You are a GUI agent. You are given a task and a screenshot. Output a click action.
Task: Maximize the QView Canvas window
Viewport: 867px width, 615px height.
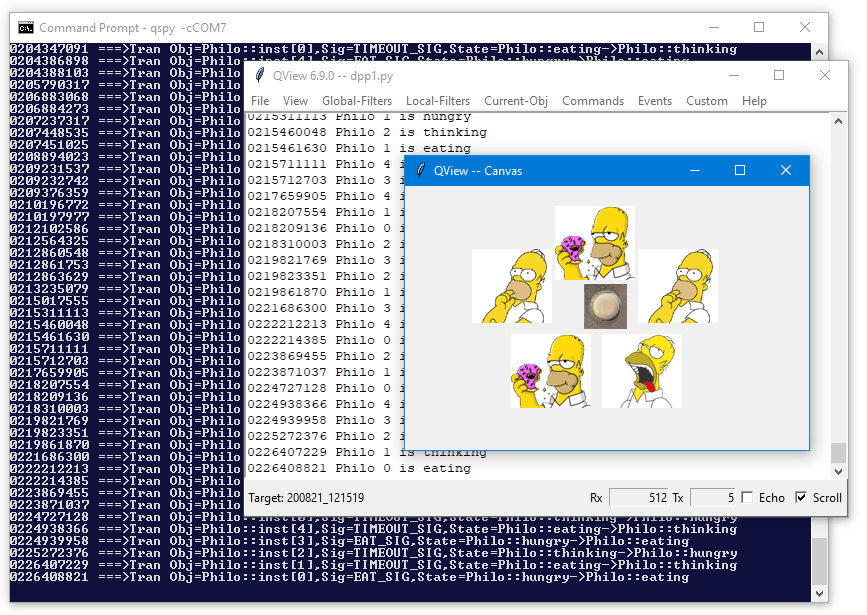[x=740, y=171]
